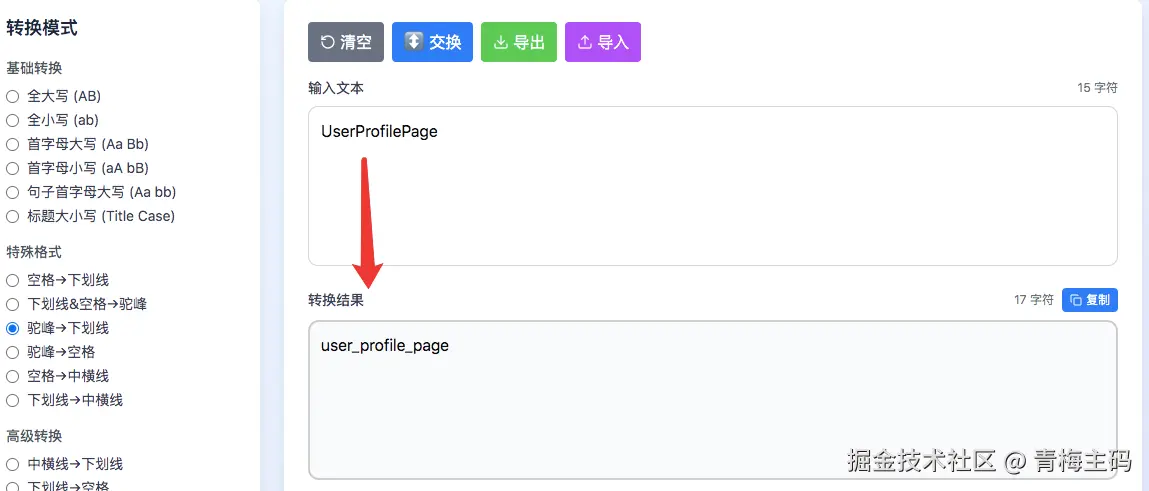The height and width of the screenshot is (491, 1149).
Task: Choose 下划线→中横线 radio option
Action: tap(12, 401)
